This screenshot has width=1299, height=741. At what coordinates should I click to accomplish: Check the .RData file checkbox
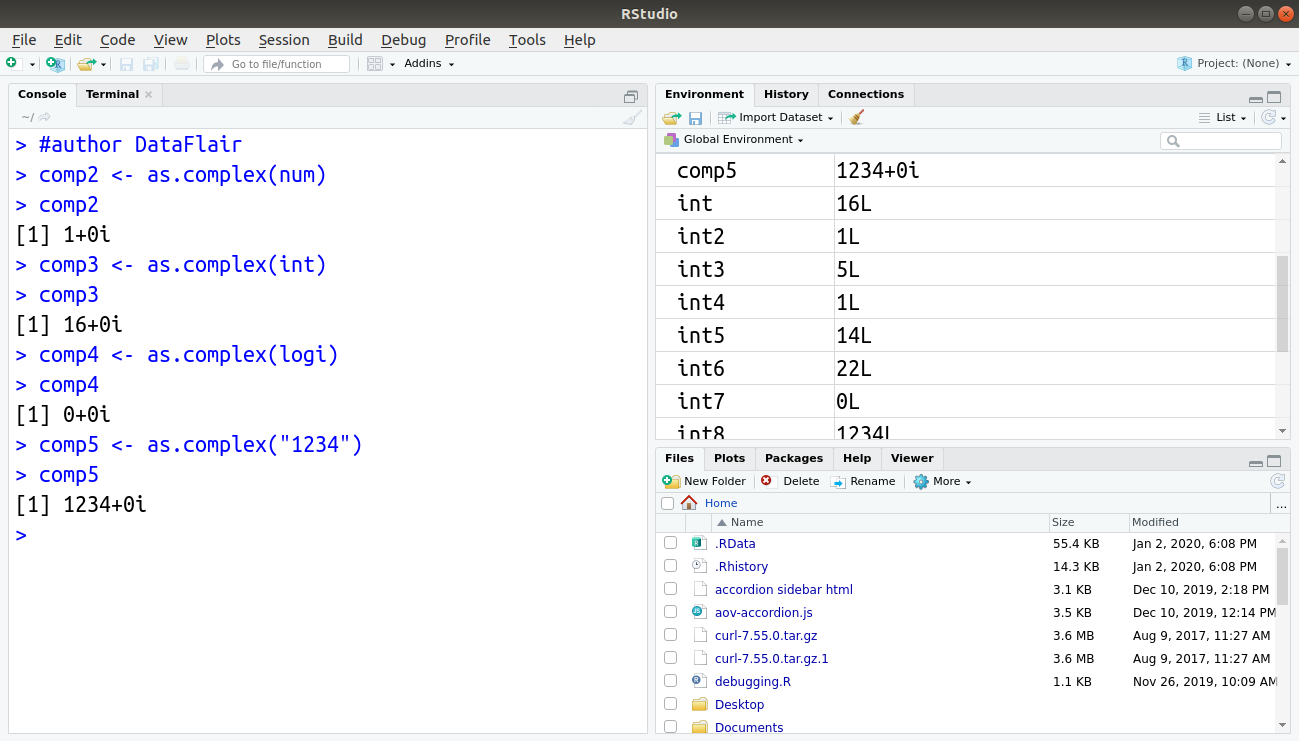(x=670, y=543)
